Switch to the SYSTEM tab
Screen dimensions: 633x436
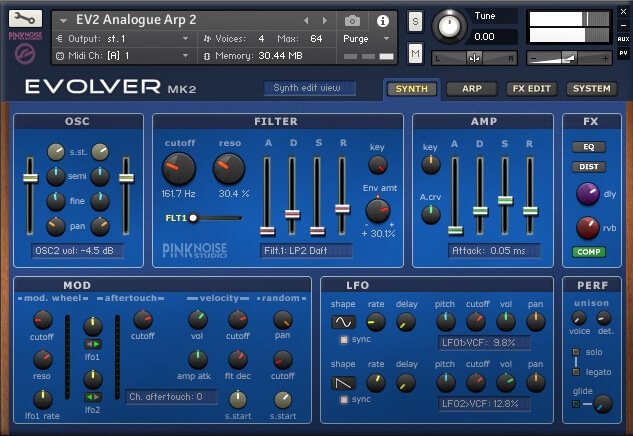(x=591, y=89)
